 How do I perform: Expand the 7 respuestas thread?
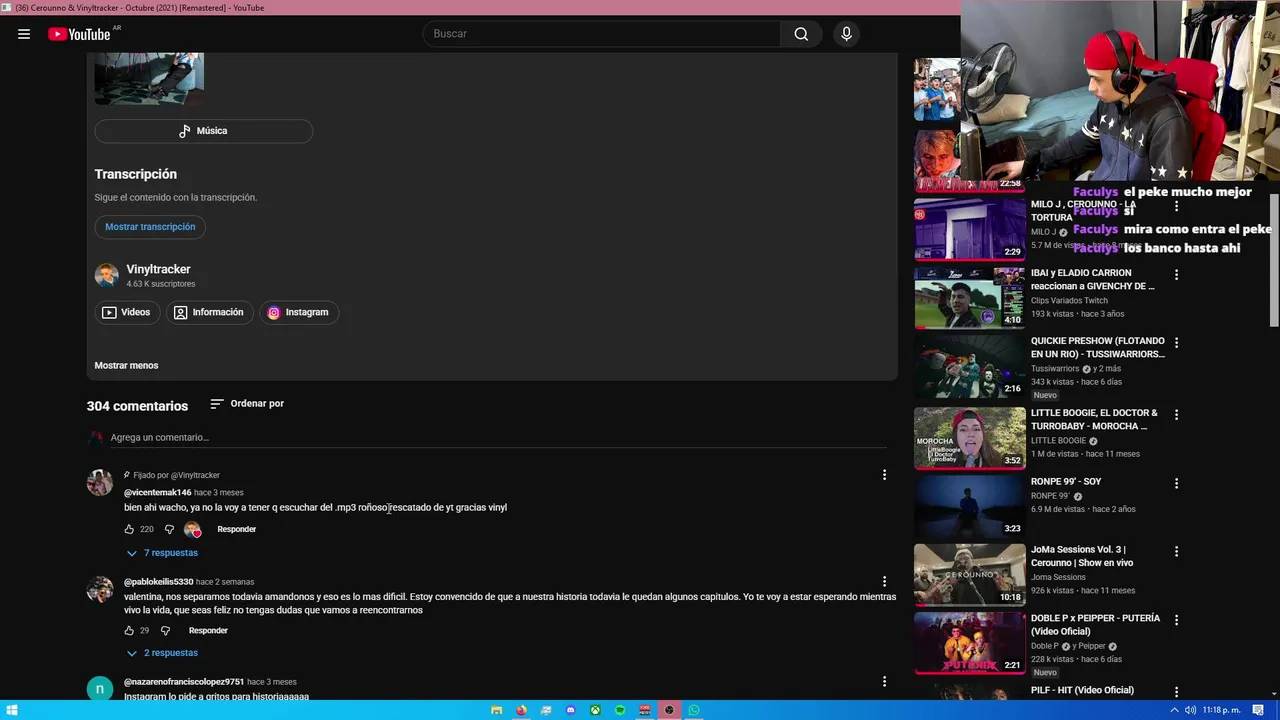[162, 553]
